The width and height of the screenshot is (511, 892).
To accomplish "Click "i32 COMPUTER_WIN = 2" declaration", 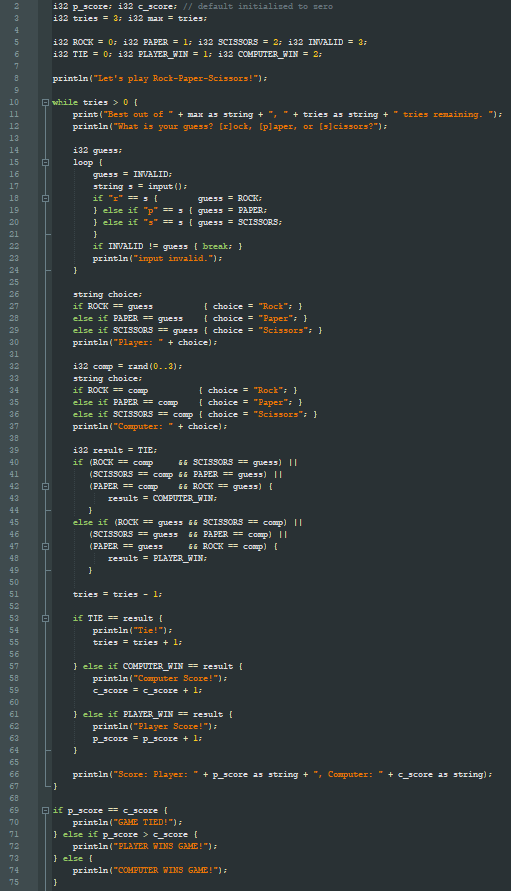I will point(270,55).
